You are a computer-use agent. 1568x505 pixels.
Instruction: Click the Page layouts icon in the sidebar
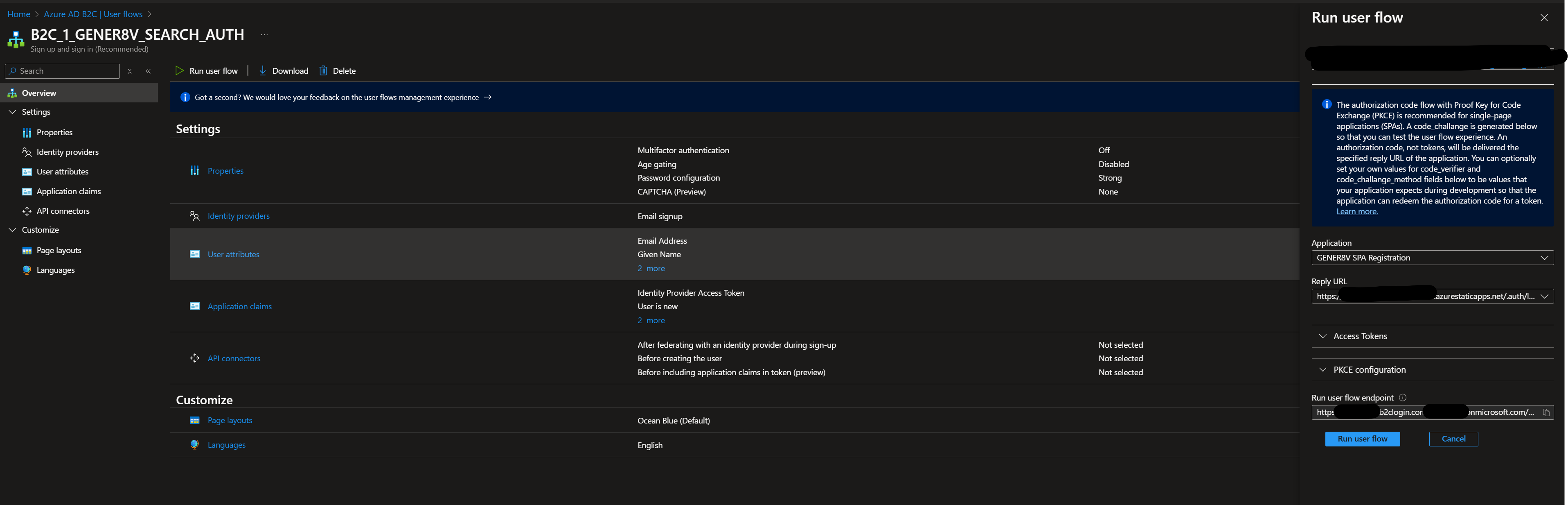click(x=27, y=250)
